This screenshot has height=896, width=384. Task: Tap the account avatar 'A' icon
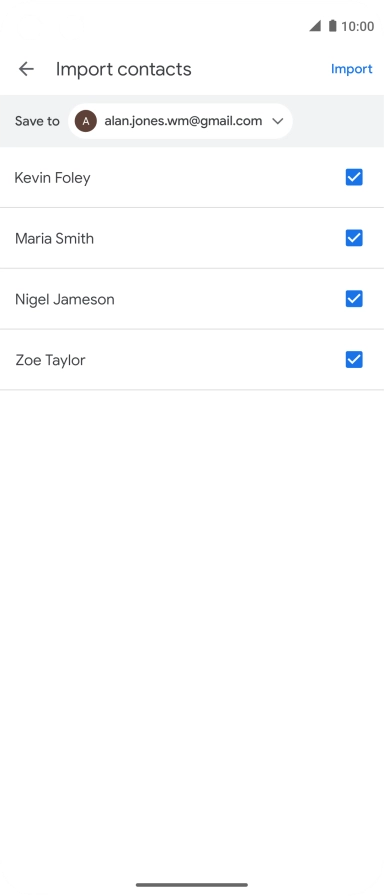(x=86, y=121)
